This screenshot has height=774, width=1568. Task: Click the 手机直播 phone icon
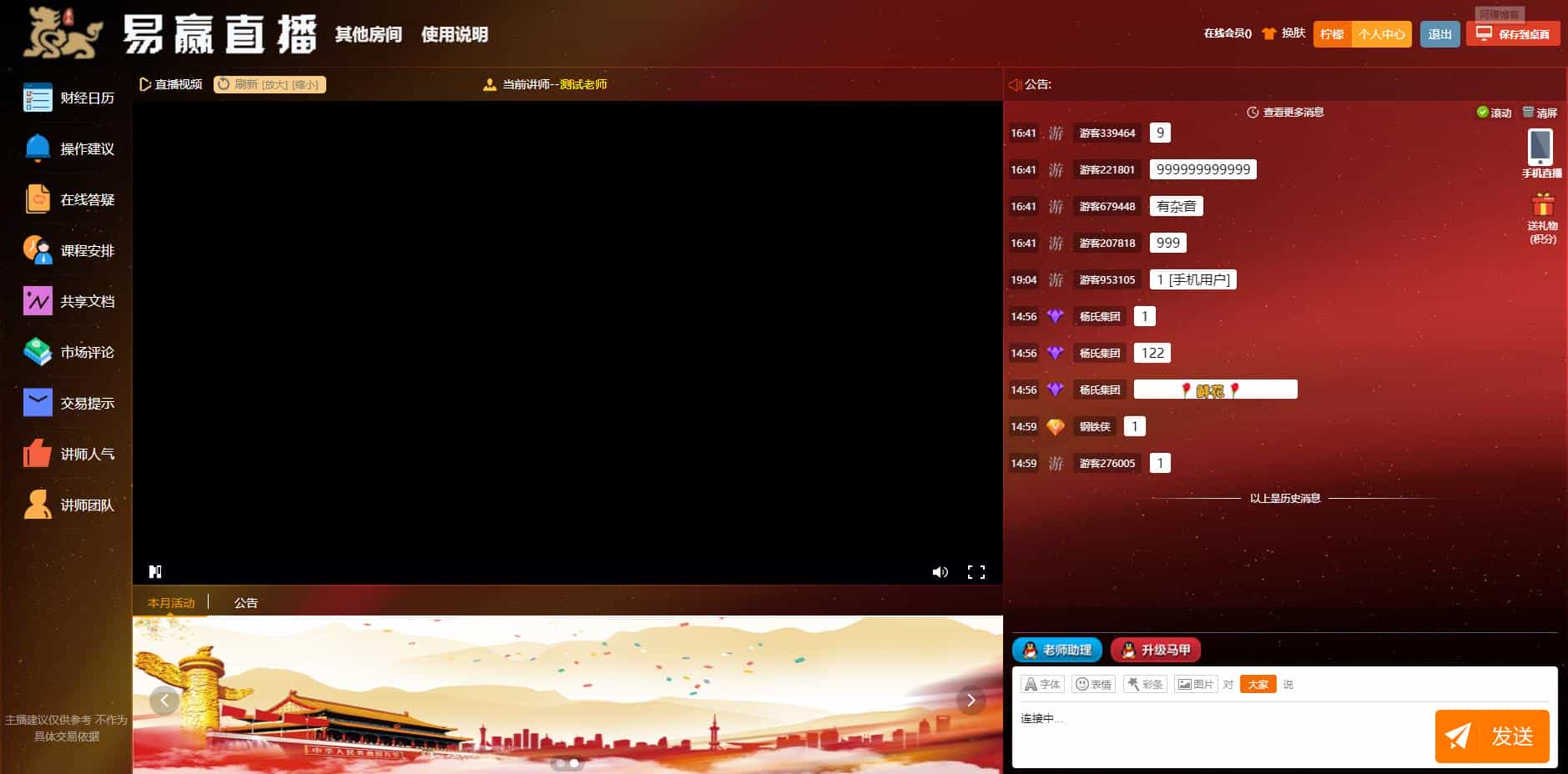pos(1540,148)
